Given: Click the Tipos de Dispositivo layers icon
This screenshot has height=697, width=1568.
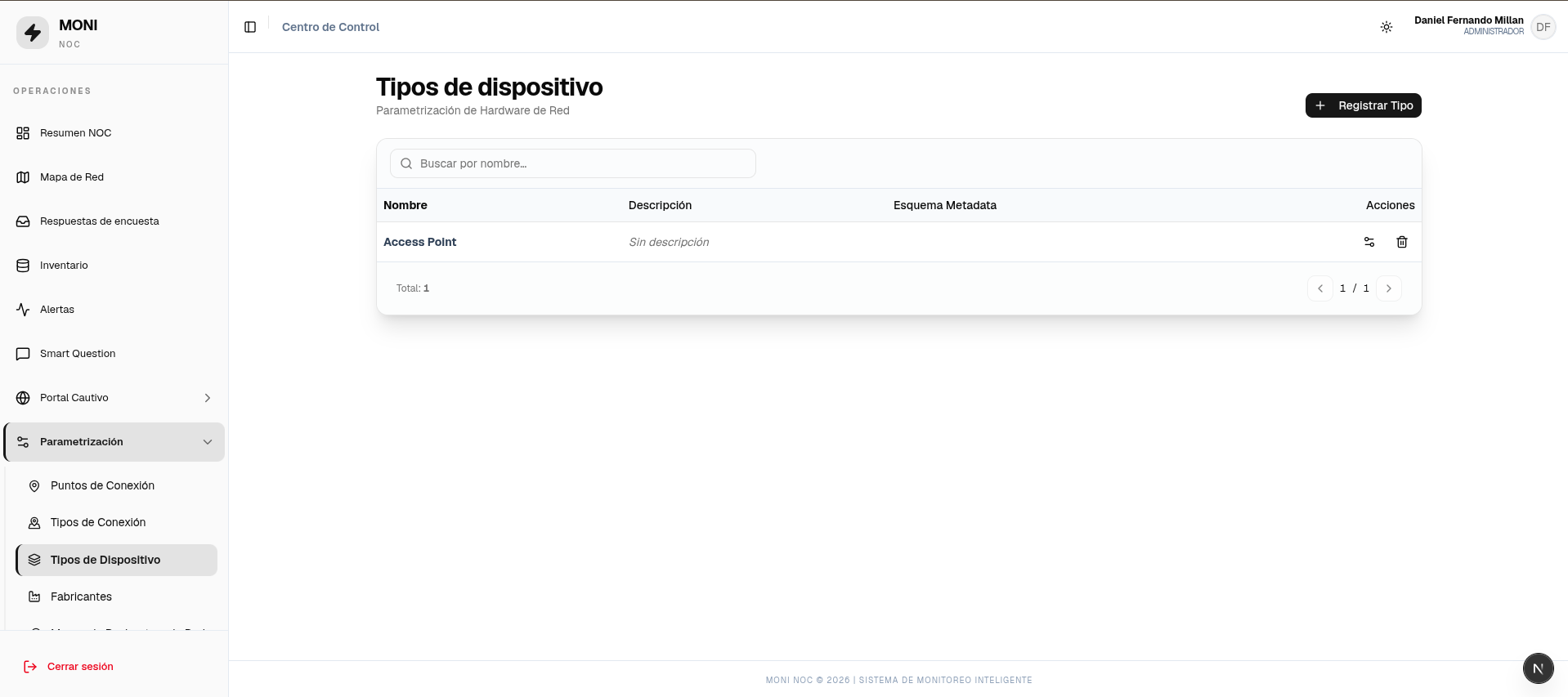Looking at the screenshot, I should coord(34,560).
